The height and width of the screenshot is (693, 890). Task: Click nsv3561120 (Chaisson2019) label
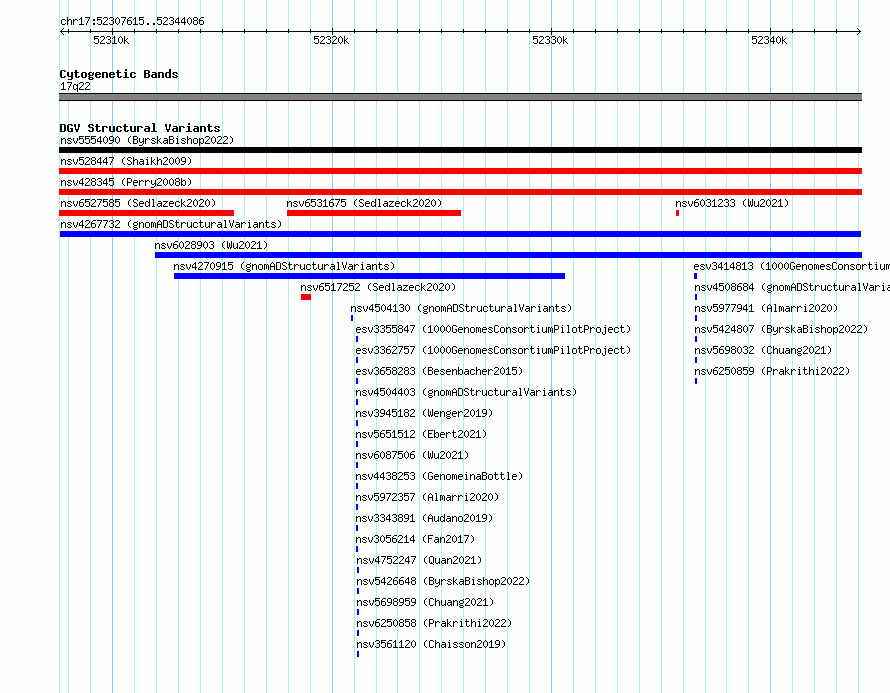coord(431,644)
